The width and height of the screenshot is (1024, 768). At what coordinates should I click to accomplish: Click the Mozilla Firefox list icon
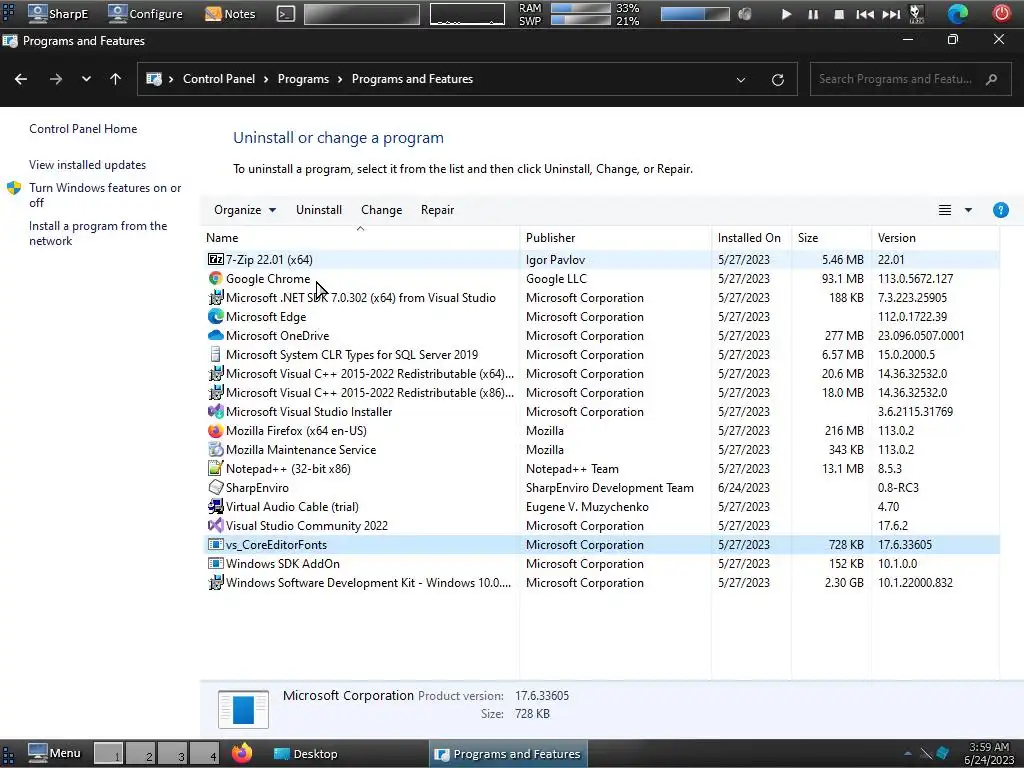(216, 430)
